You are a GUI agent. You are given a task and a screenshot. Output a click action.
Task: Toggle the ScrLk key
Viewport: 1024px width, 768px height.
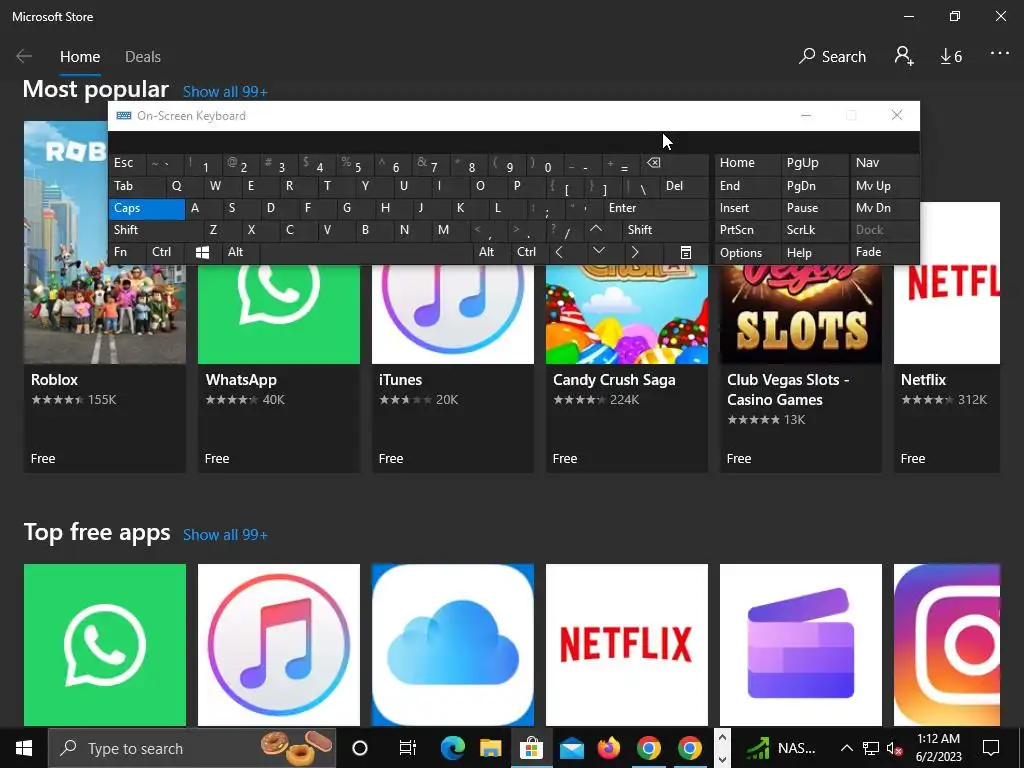[814, 230]
